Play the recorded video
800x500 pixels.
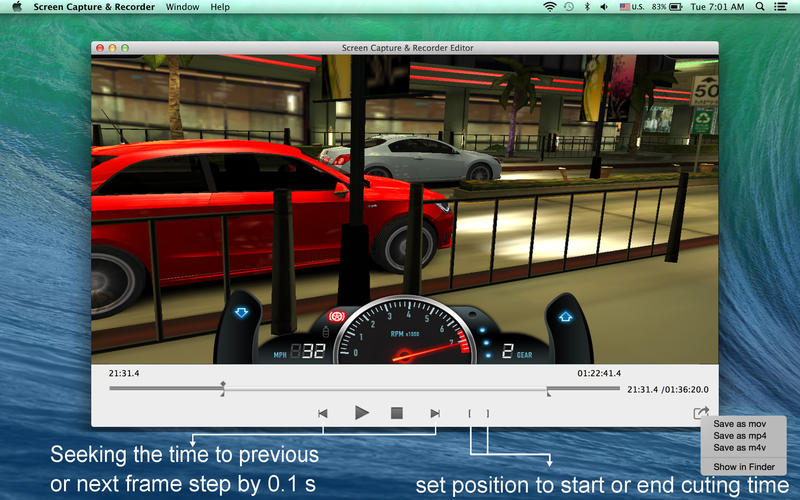click(x=362, y=412)
